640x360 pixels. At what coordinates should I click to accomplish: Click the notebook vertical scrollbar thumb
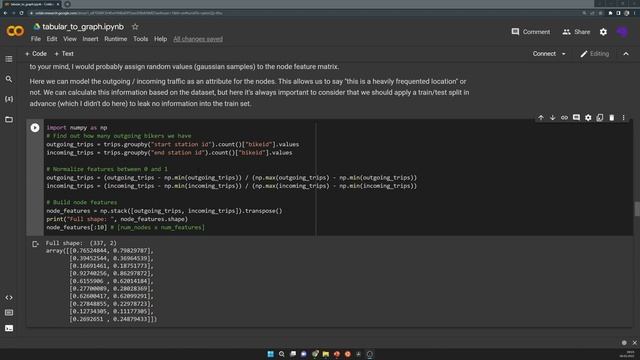point(637,209)
